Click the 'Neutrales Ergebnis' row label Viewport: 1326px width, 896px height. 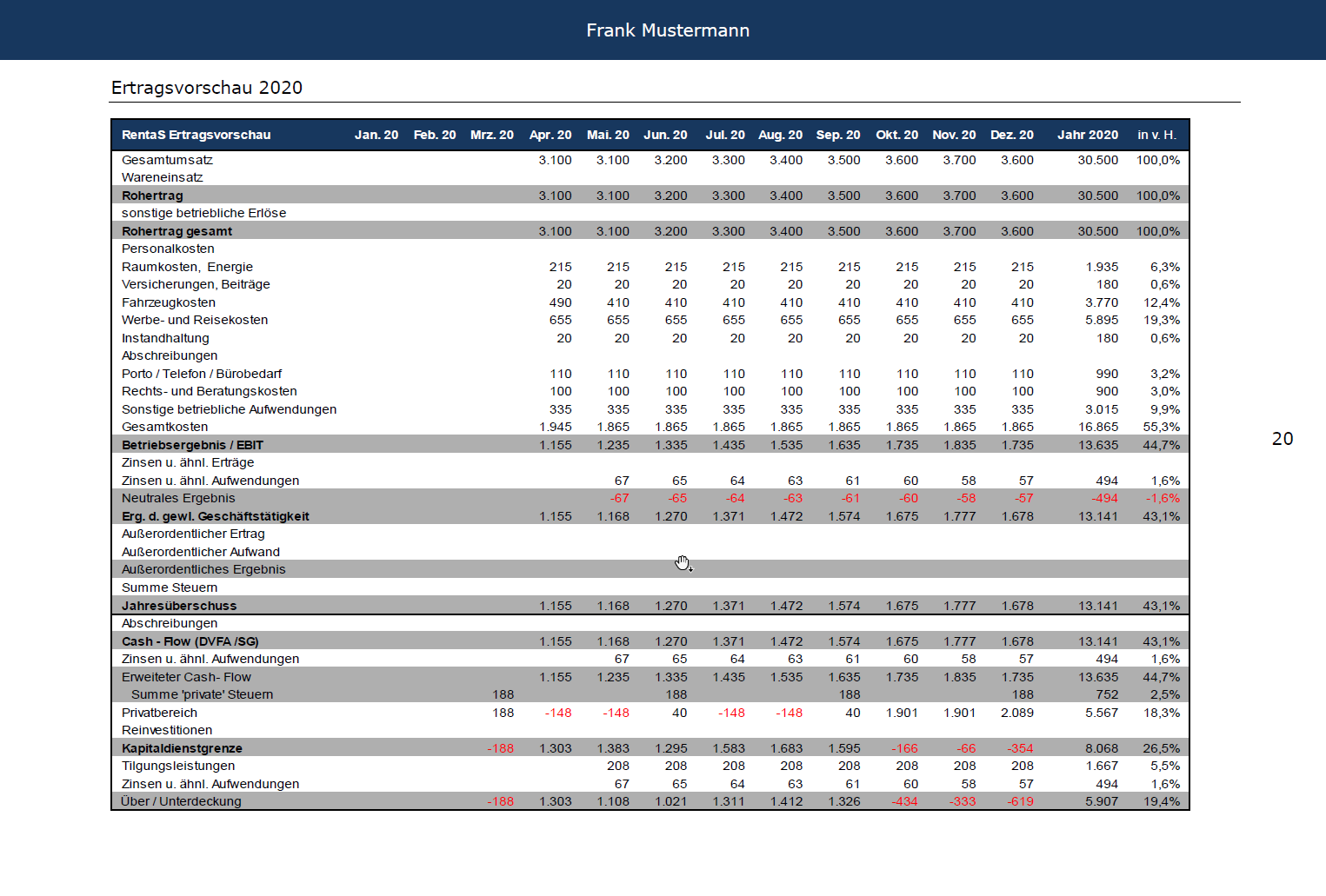(x=178, y=498)
